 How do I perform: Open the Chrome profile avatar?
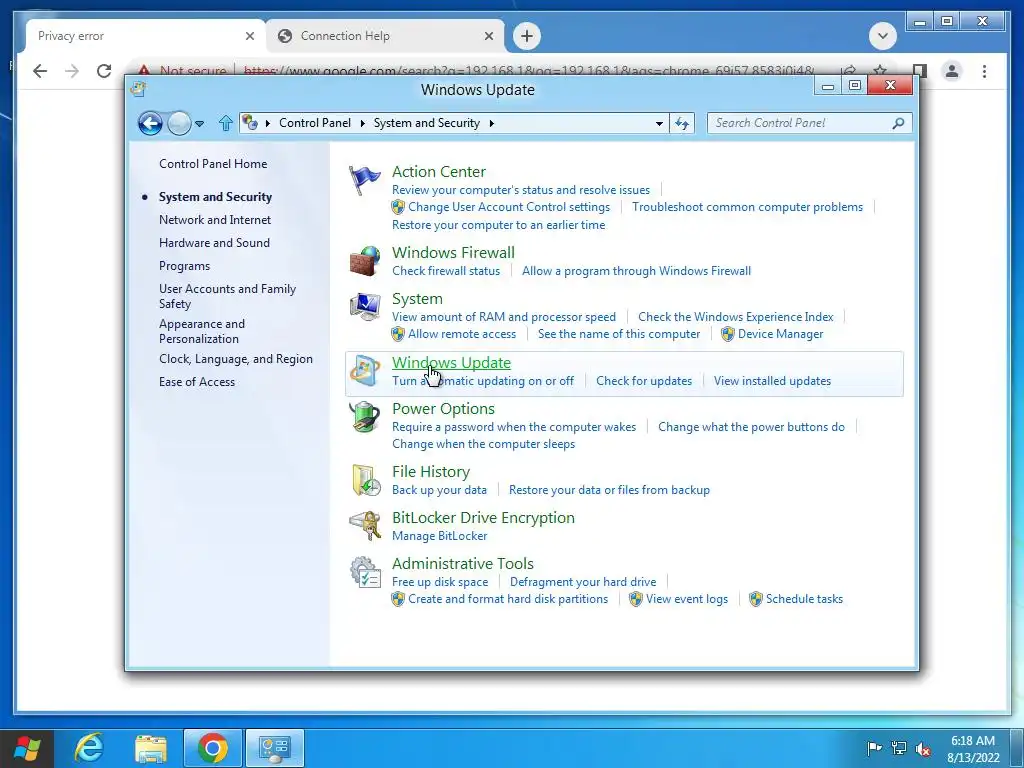coord(952,71)
